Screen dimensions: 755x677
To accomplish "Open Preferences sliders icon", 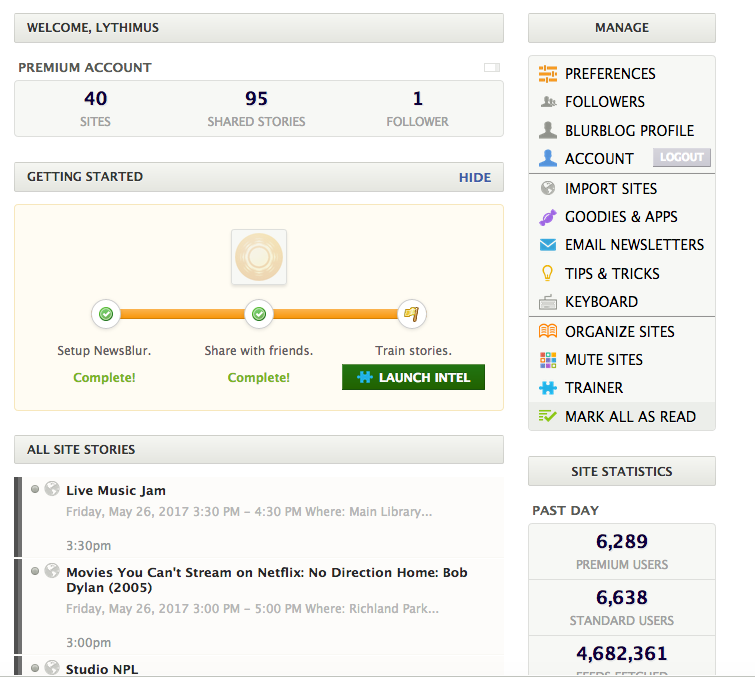I will point(547,74).
